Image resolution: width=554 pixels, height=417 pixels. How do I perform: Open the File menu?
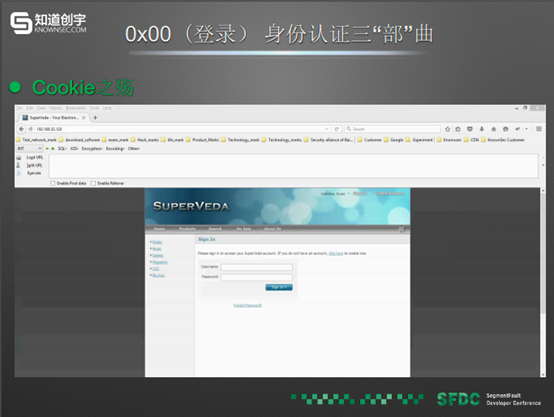click(x=19, y=108)
